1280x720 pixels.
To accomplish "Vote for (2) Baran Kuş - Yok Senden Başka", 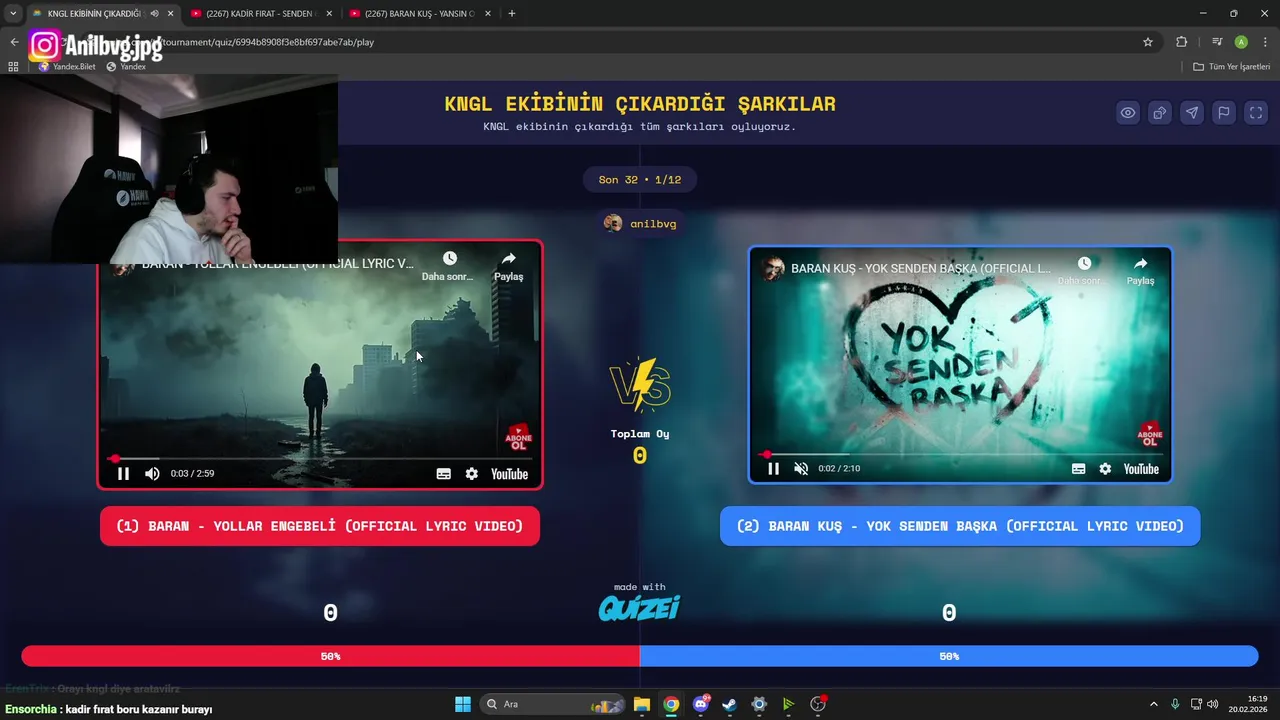I will 960,526.
